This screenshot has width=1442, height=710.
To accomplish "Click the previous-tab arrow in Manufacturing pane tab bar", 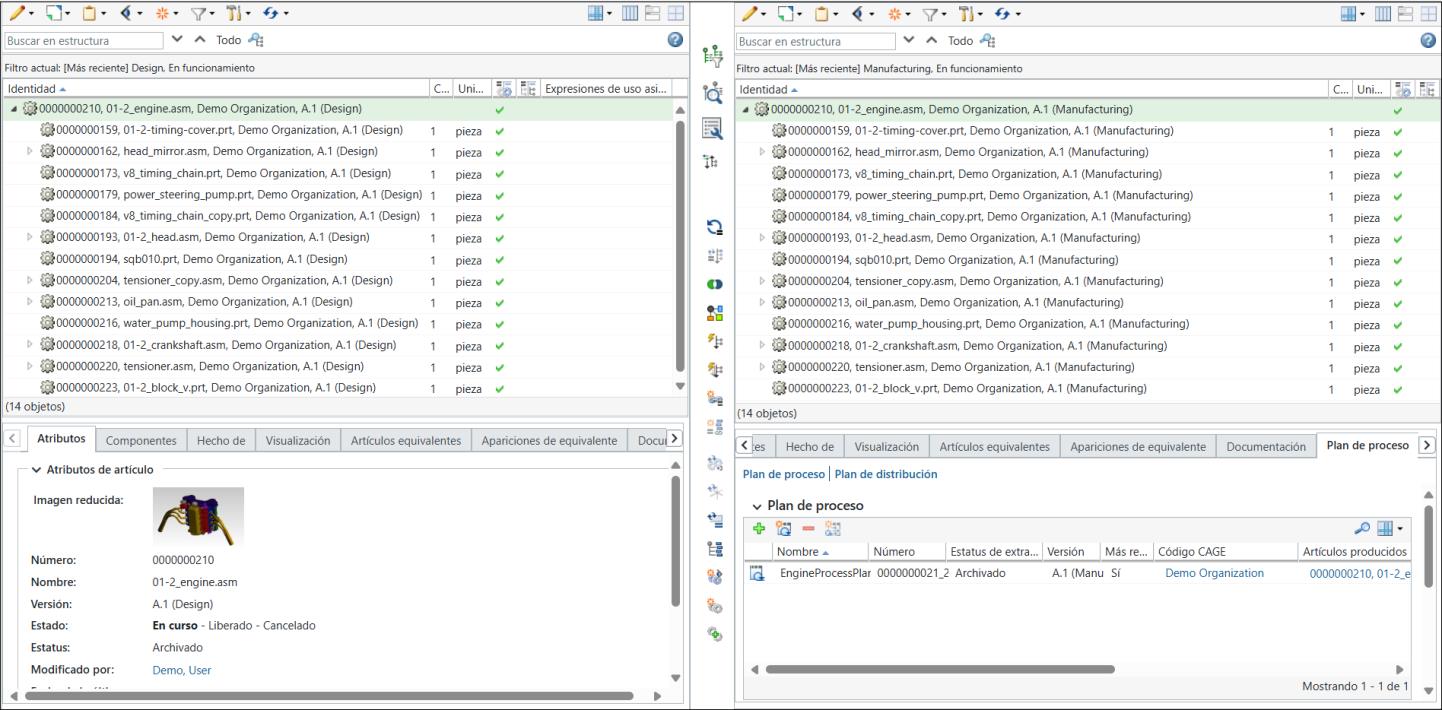I will coord(745,445).
